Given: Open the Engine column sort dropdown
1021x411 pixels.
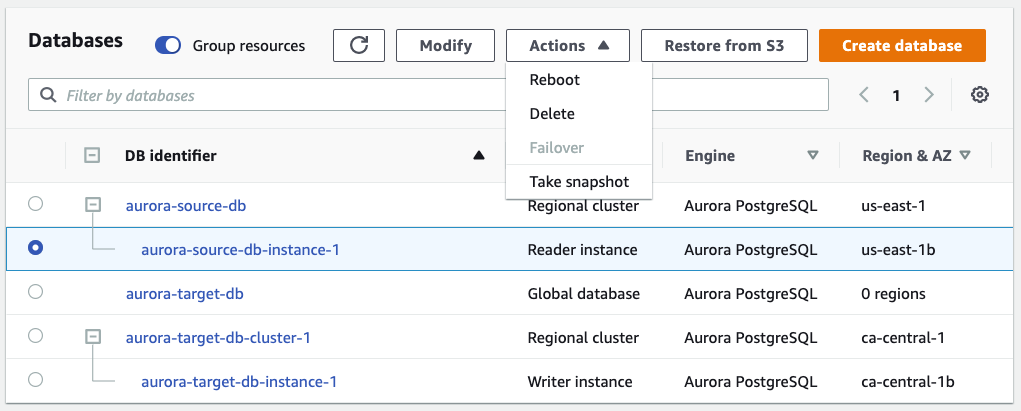Looking at the screenshot, I should [812, 155].
